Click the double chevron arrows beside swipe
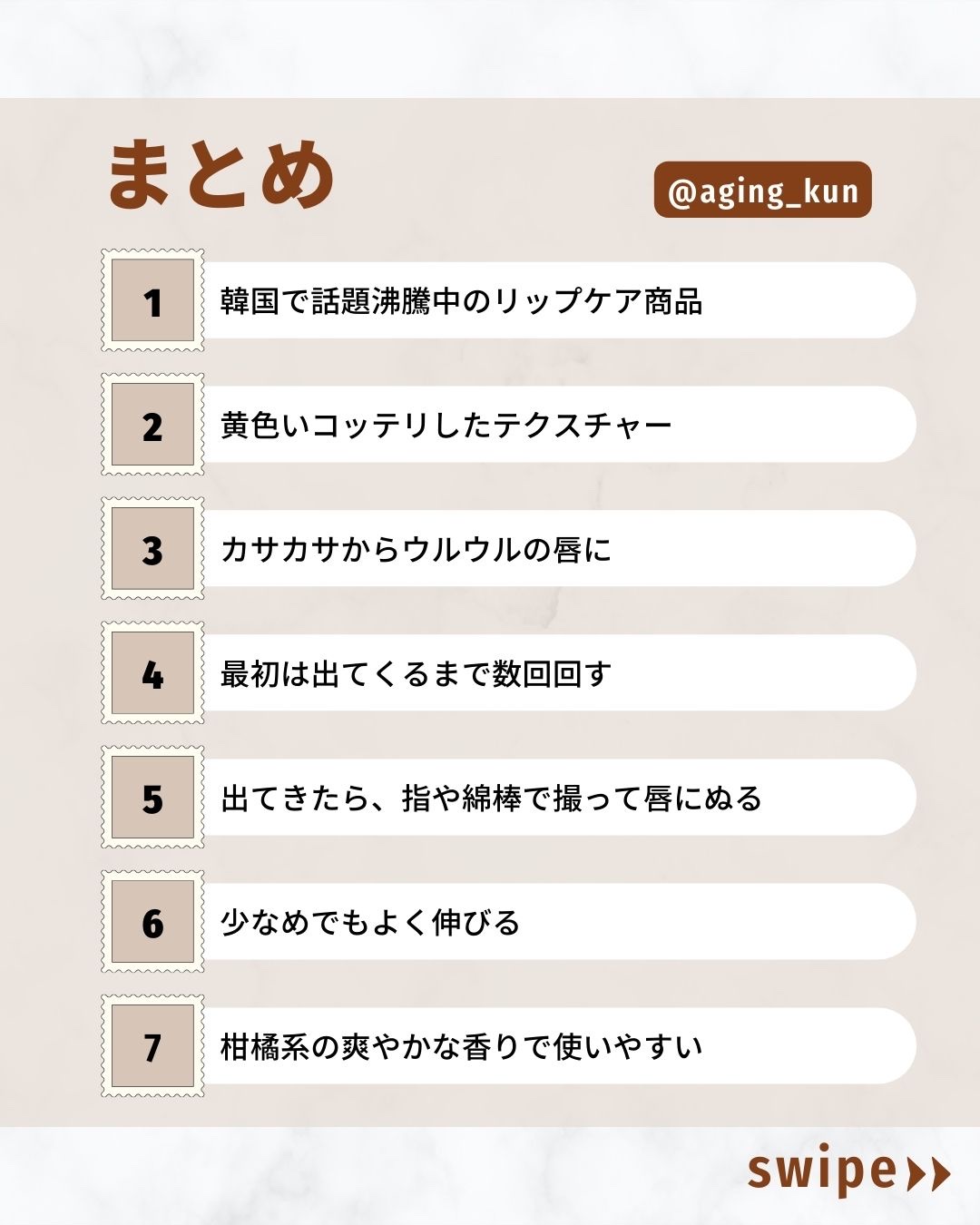This screenshot has width=980, height=1225. (928, 1173)
